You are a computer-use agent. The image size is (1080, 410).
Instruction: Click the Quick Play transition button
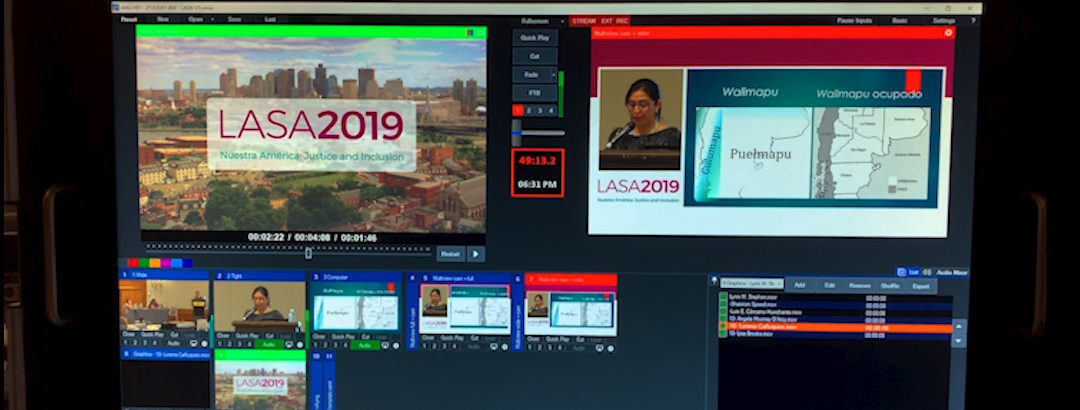pyautogui.click(x=535, y=38)
